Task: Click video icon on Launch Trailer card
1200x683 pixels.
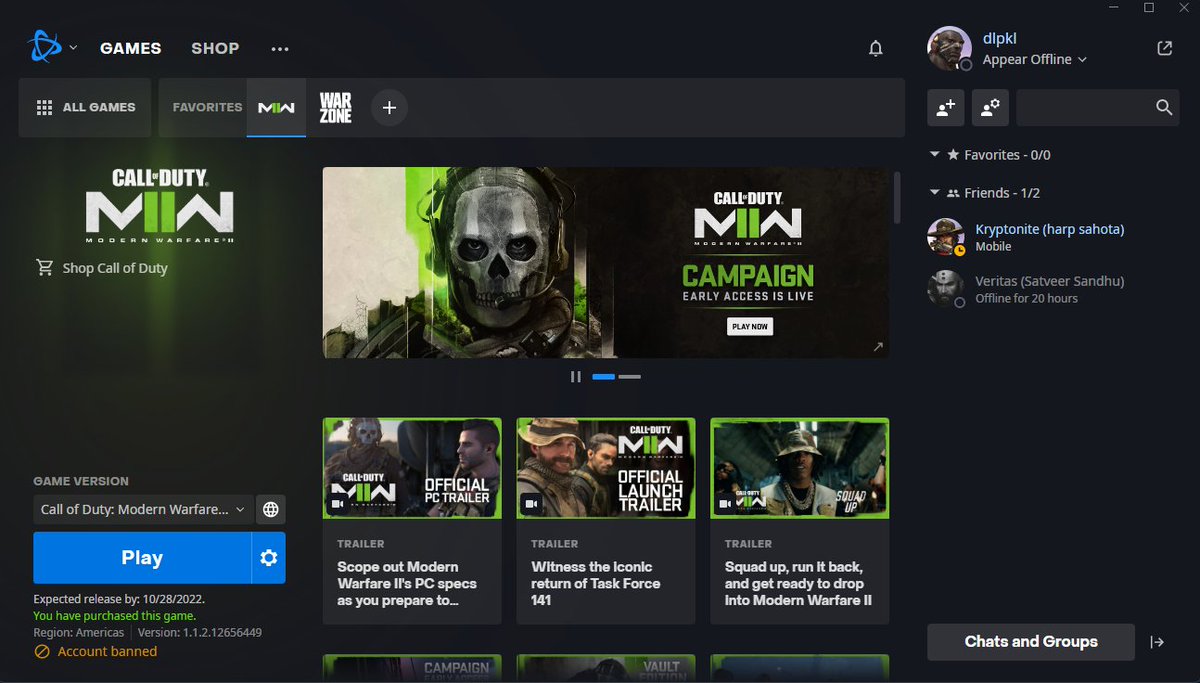Action: coord(532,504)
